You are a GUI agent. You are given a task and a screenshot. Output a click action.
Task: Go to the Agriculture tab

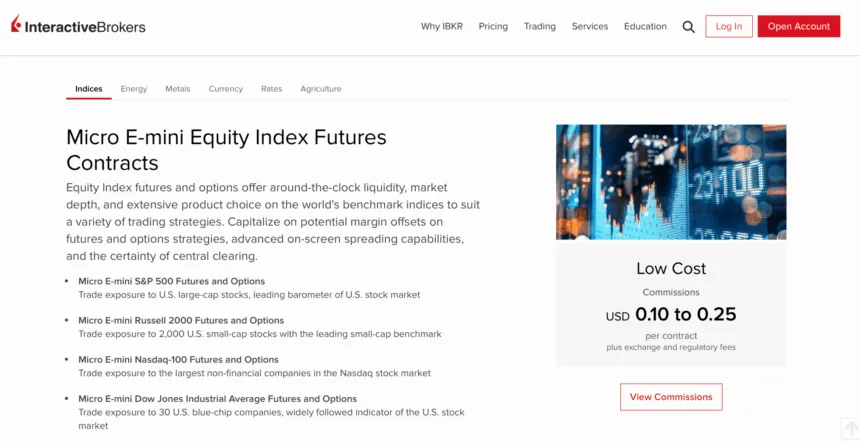[x=320, y=89]
